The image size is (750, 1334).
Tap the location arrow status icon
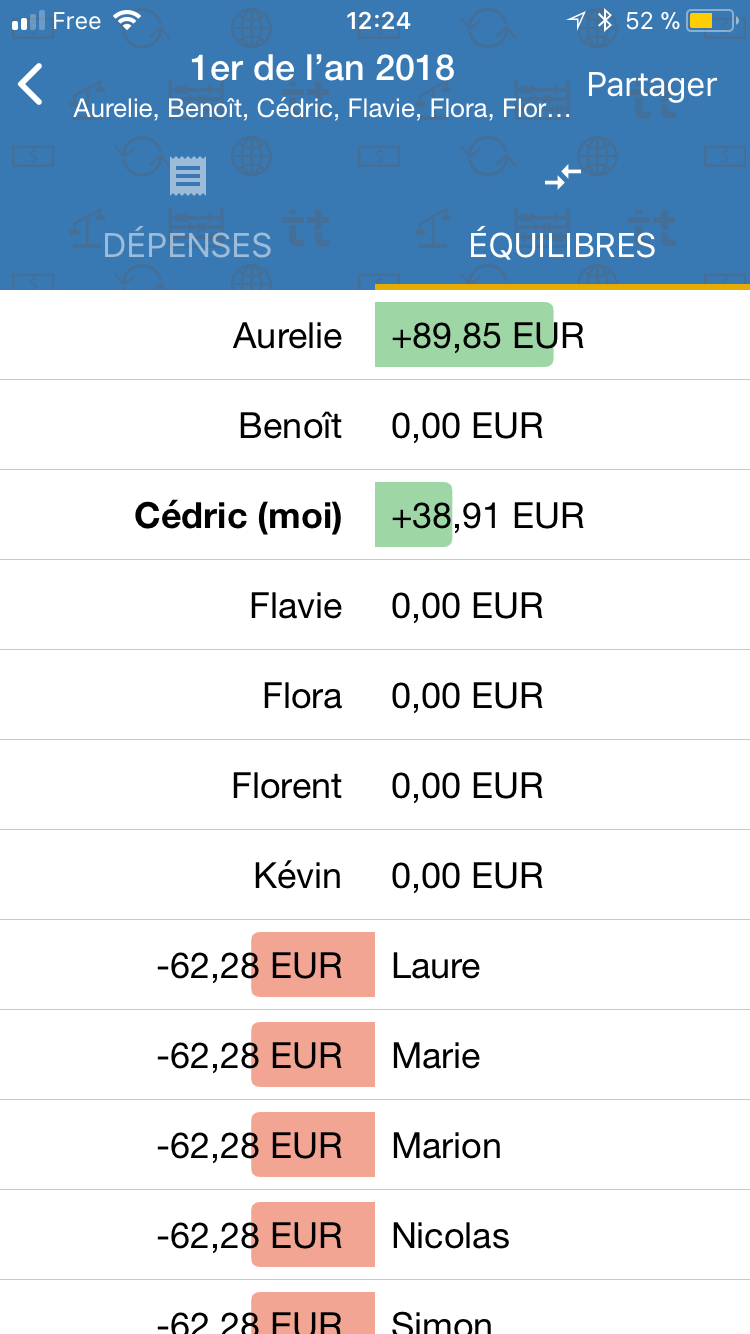tap(576, 21)
